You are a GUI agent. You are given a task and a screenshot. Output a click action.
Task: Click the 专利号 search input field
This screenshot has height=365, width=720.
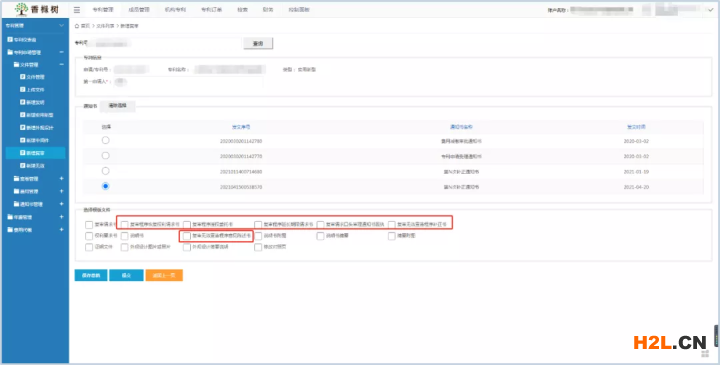(x=164, y=43)
